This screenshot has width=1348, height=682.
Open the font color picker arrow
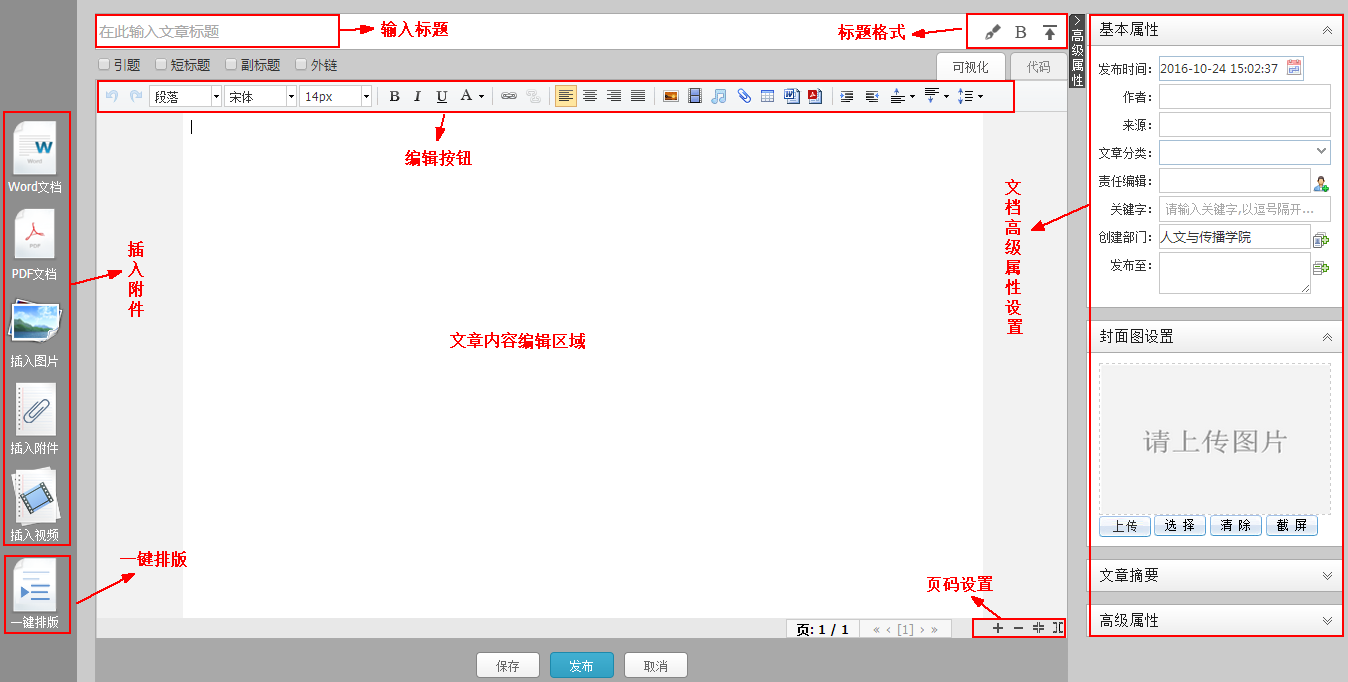click(482, 96)
